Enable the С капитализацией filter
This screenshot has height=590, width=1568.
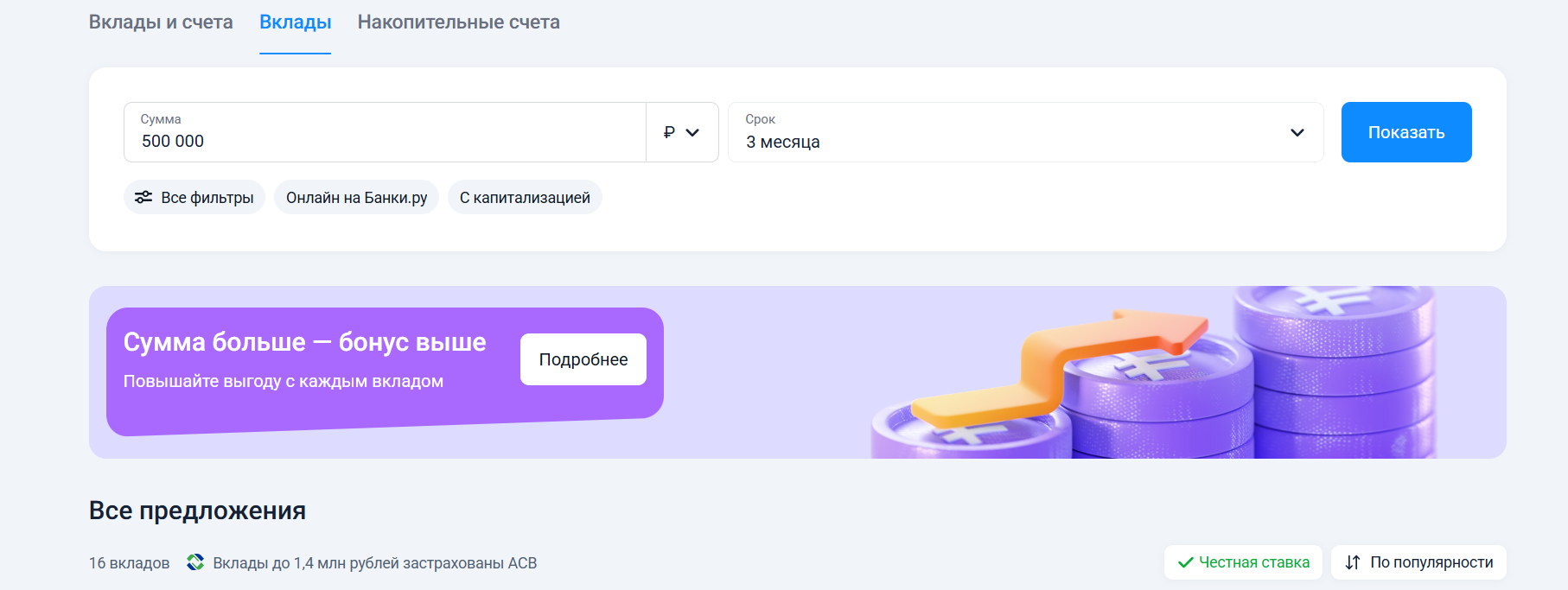click(525, 198)
